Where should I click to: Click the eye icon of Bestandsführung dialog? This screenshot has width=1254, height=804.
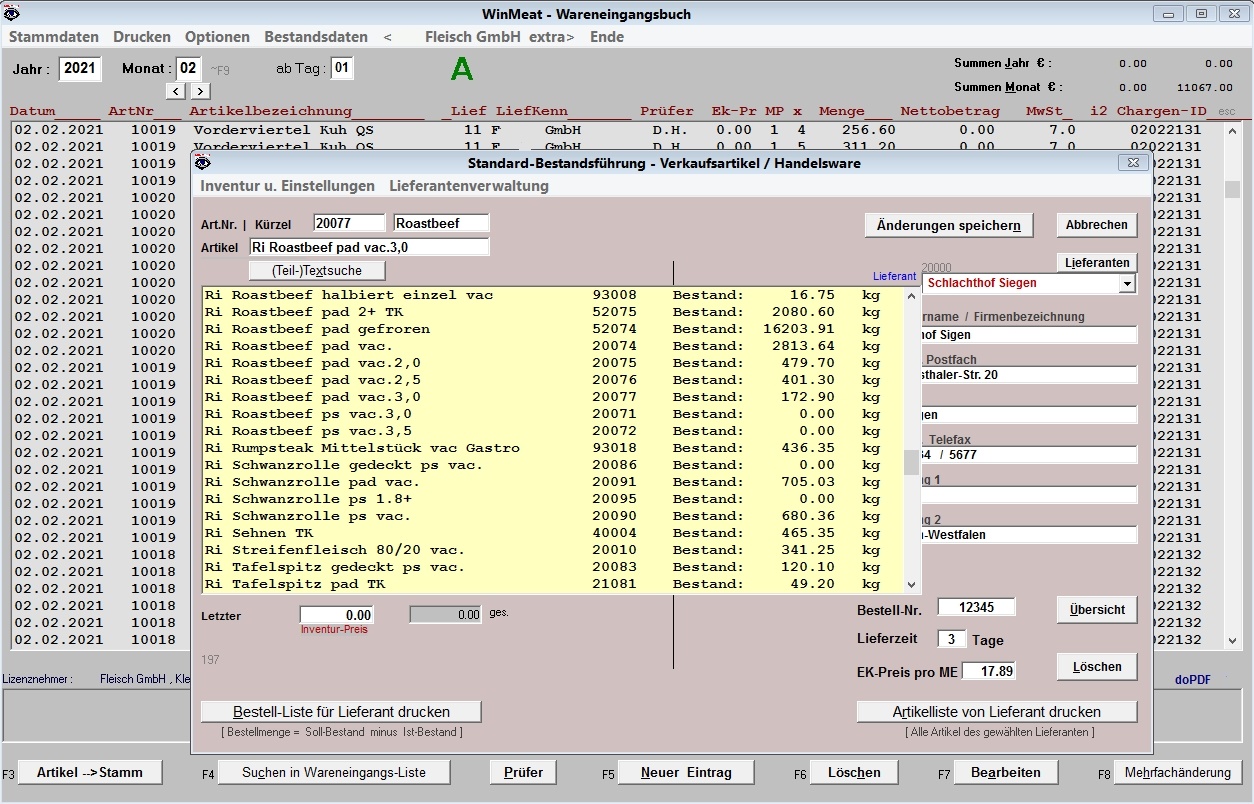[x=203, y=163]
